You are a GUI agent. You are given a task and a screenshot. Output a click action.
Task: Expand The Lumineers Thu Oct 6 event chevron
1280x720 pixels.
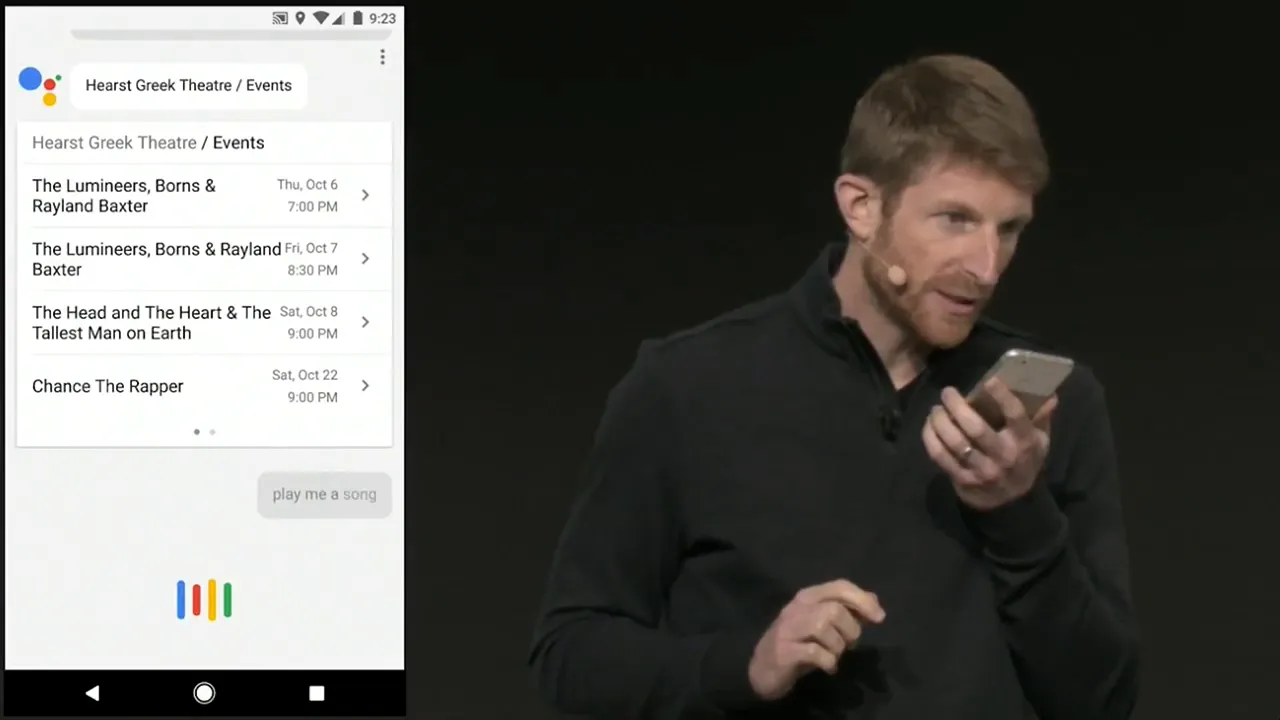[365, 195]
